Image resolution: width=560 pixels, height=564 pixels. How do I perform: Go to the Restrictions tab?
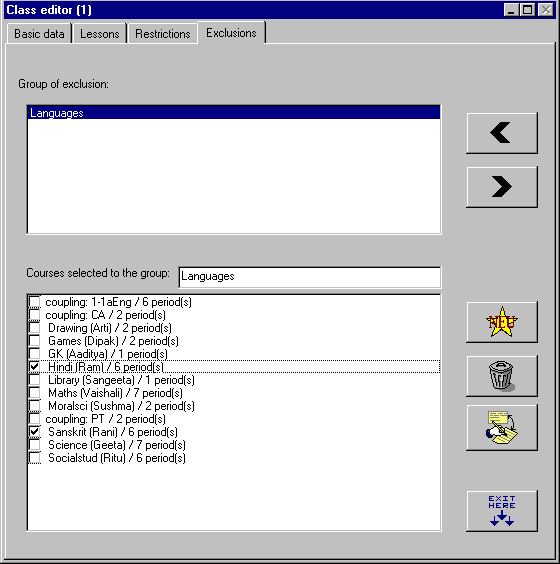tap(163, 34)
